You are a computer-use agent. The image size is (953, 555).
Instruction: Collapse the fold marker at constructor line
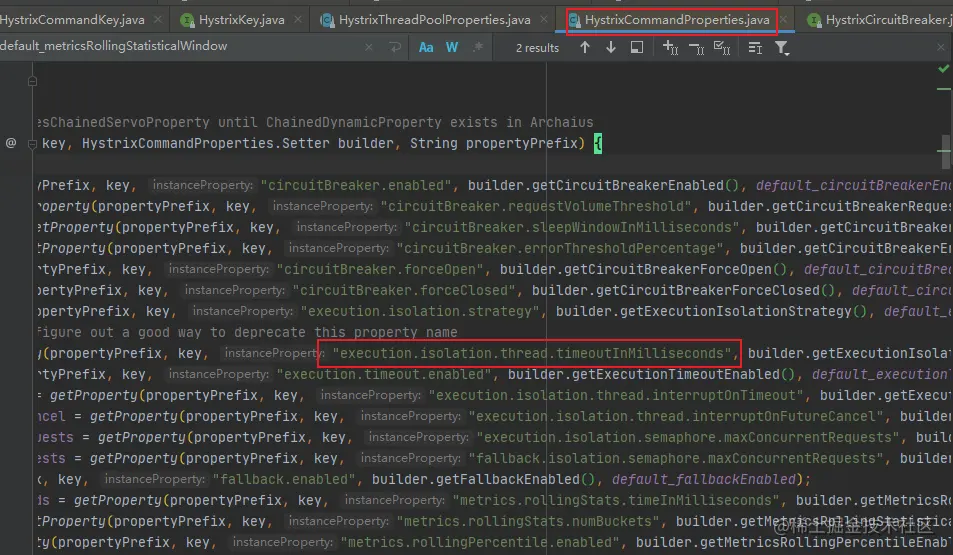[x=33, y=144]
